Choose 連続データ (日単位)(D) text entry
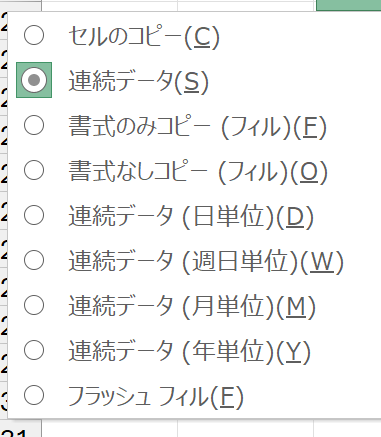Screen dimensions: 381x437 tap(191, 217)
